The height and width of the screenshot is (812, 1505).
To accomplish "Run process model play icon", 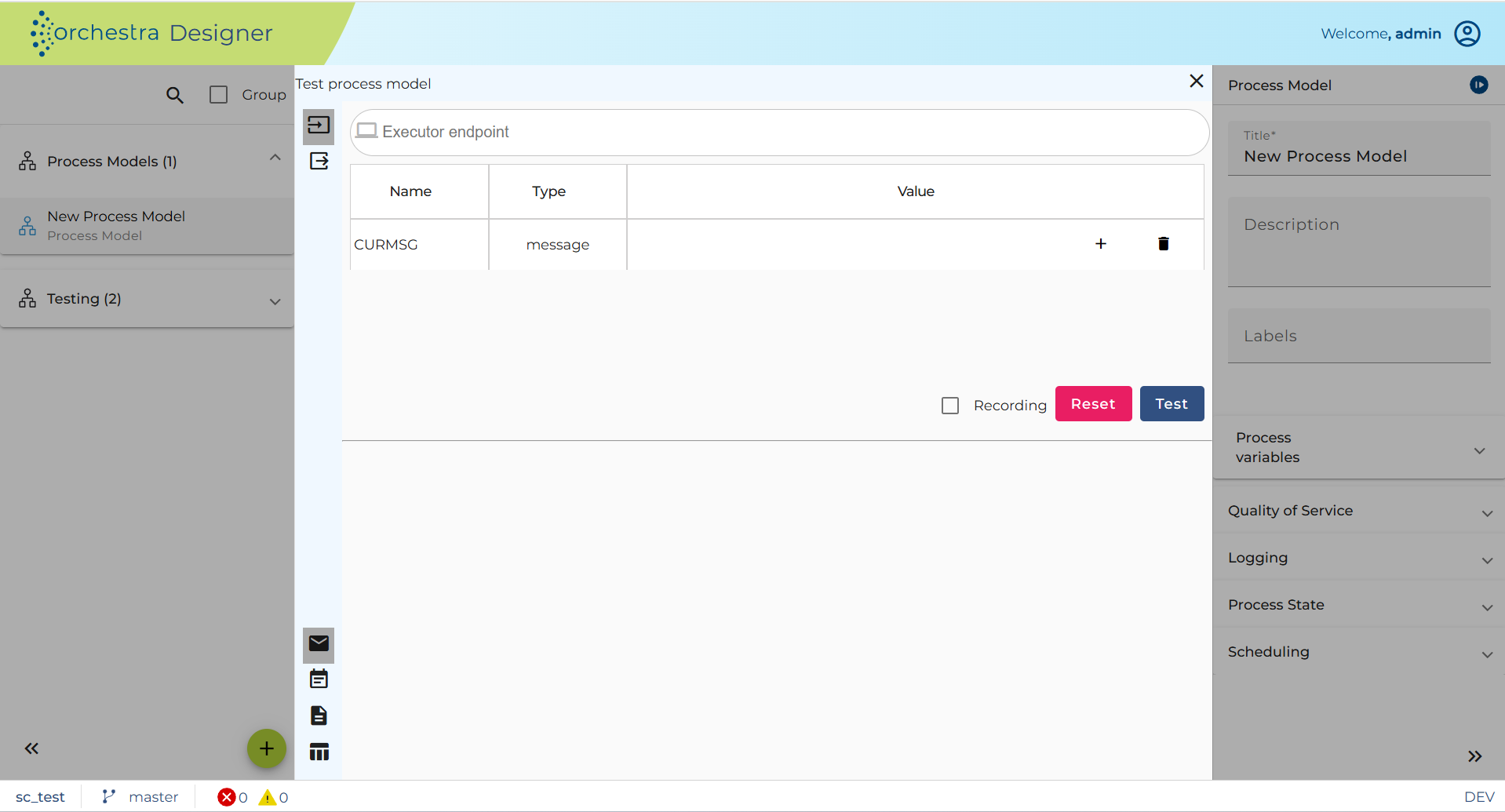I will pos(1479,85).
